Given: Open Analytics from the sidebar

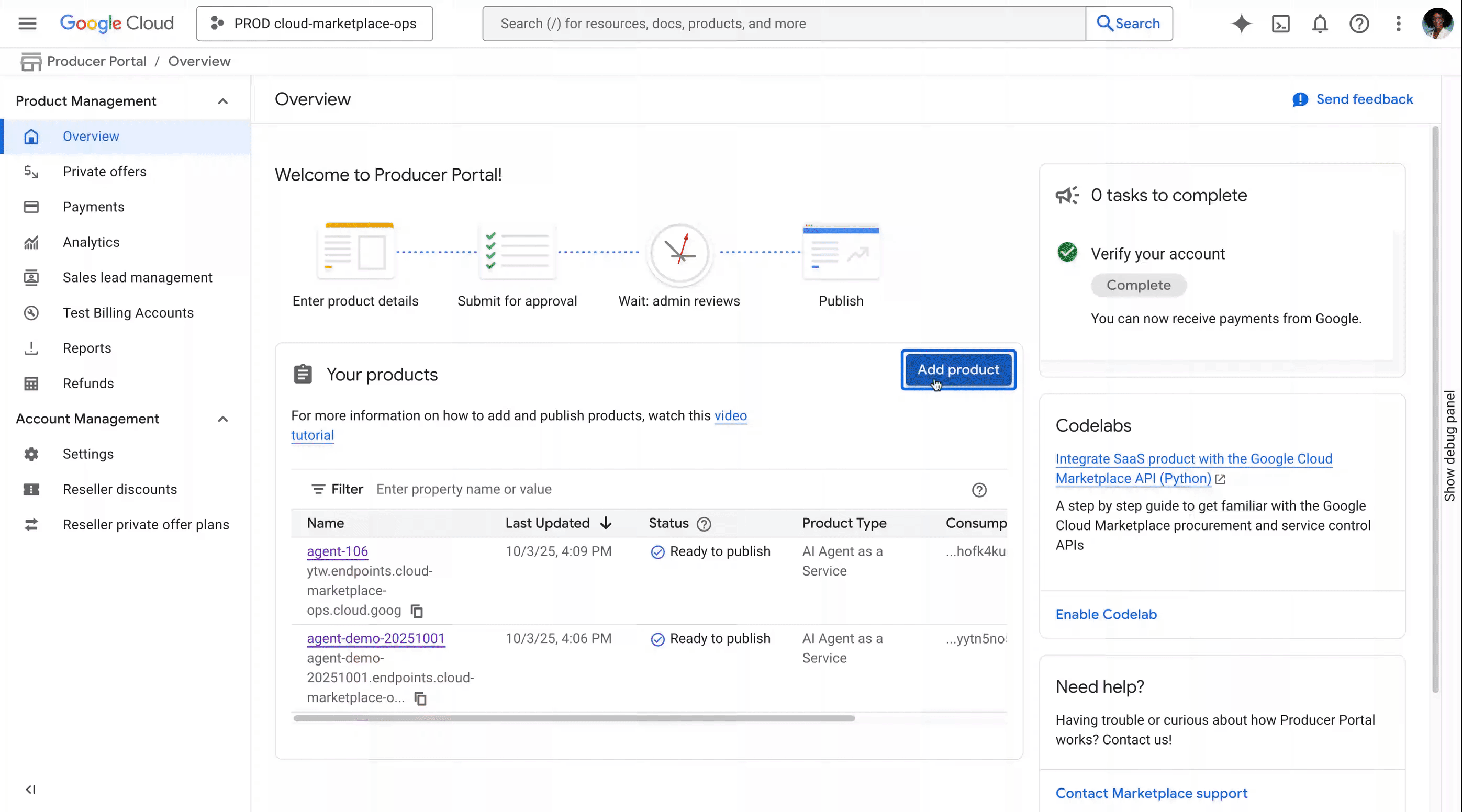Looking at the screenshot, I should pos(91,242).
